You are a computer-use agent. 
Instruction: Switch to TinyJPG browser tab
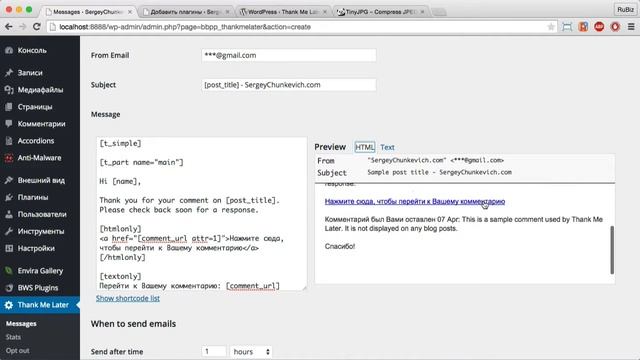coord(380,12)
